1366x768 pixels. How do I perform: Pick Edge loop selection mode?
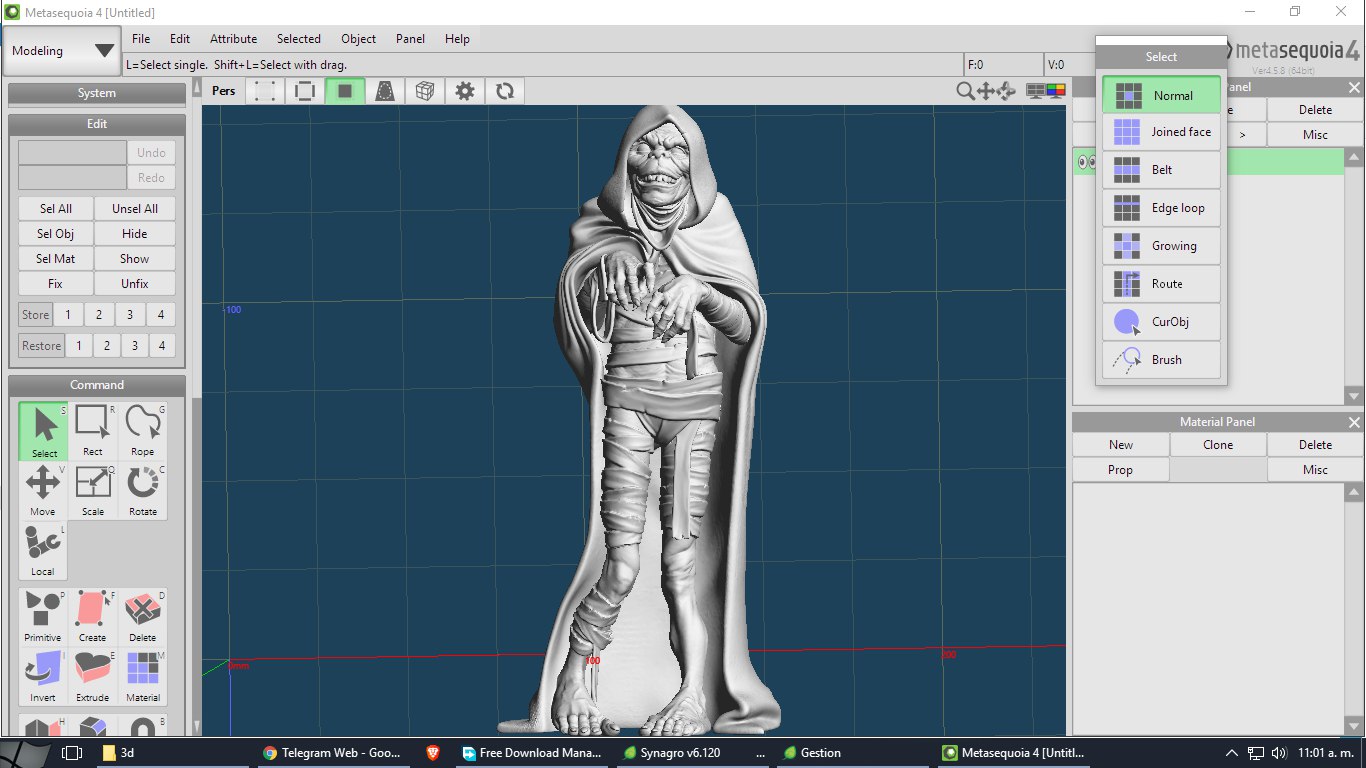pyautogui.click(x=1162, y=208)
